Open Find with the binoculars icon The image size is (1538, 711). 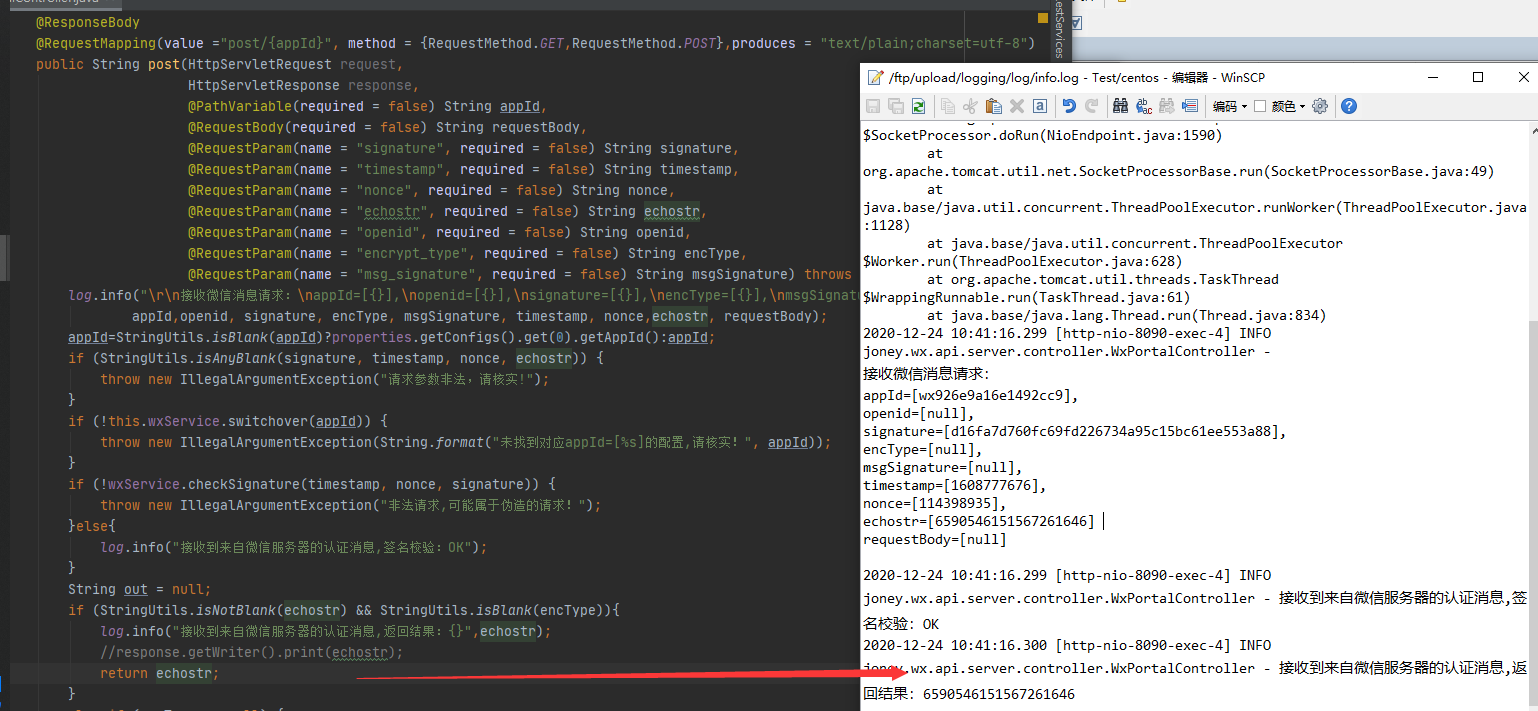coord(1120,106)
